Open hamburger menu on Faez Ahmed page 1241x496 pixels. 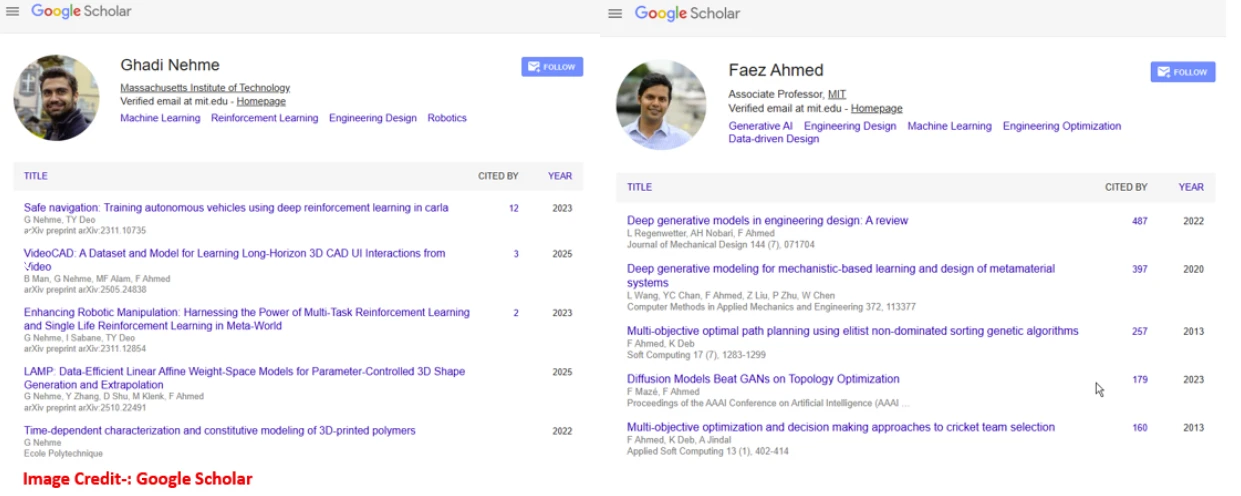pos(615,14)
